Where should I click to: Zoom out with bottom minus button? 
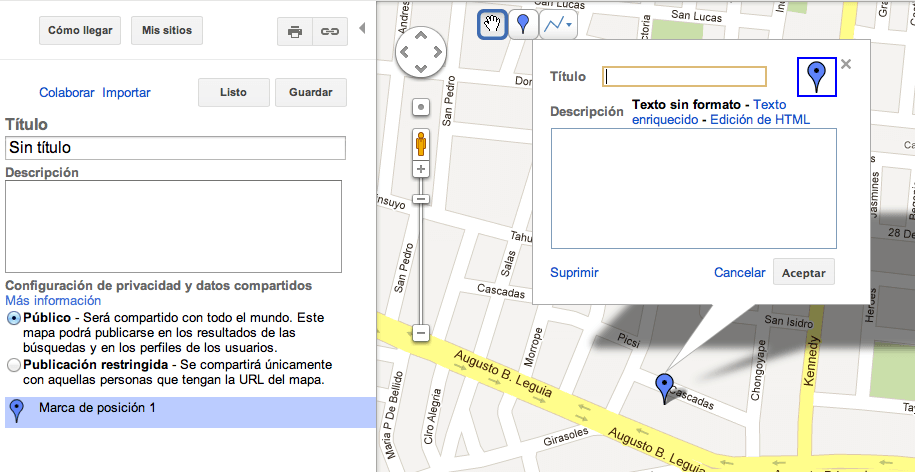click(421, 334)
